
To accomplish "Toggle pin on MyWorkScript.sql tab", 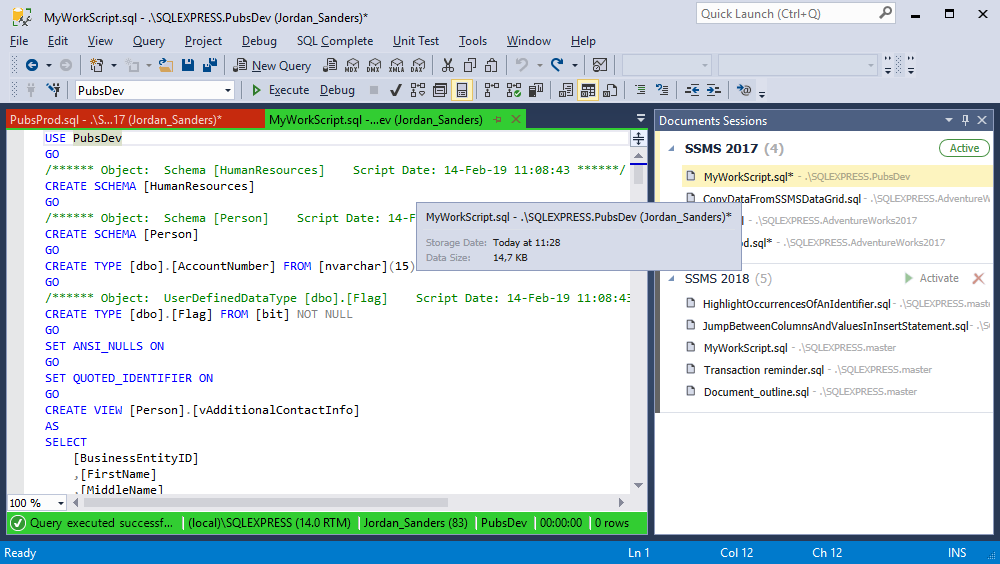I will [x=497, y=120].
